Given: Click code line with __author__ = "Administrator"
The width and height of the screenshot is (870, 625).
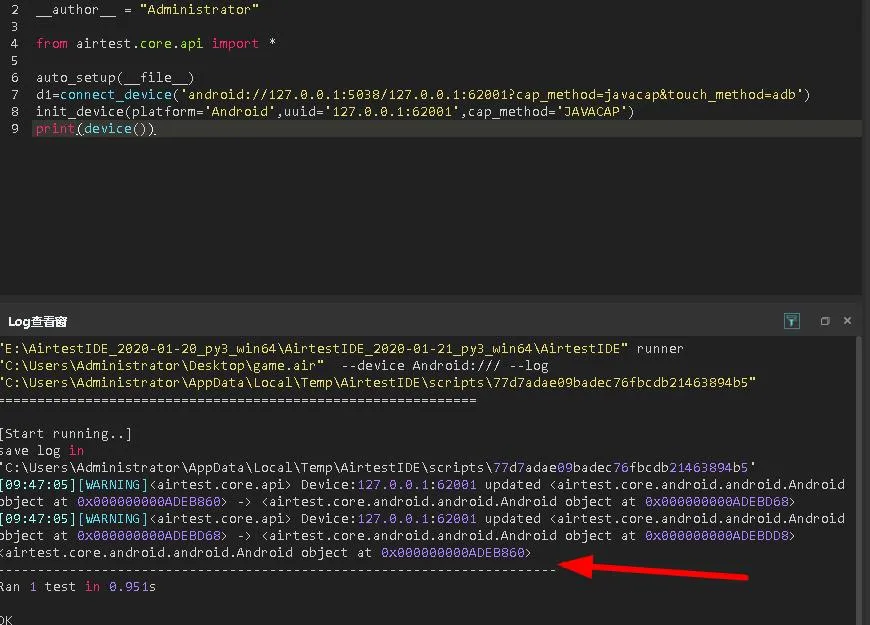Looking at the screenshot, I should [147, 9].
